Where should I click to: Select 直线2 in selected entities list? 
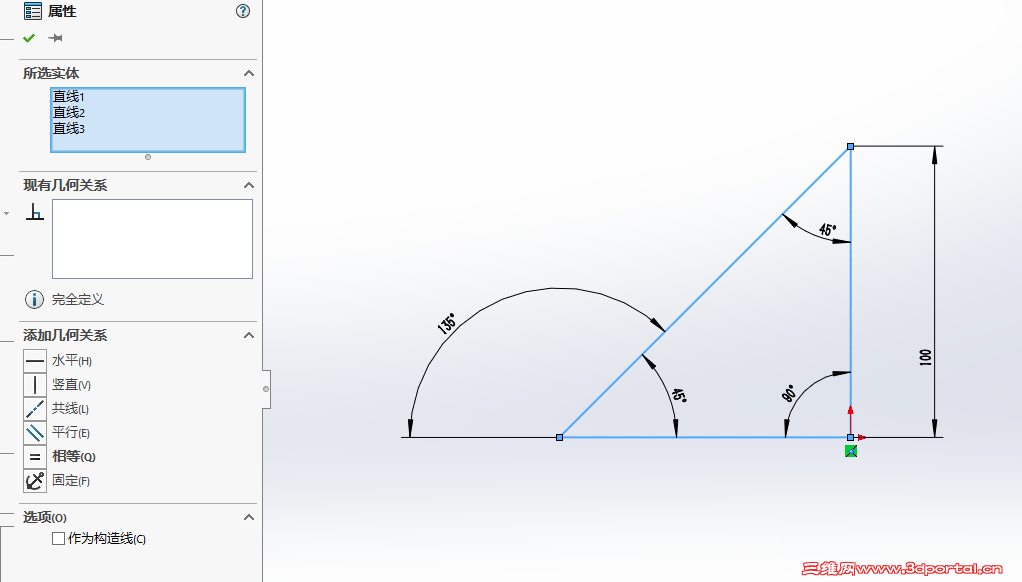pyautogui.click(x=68, y=112)
